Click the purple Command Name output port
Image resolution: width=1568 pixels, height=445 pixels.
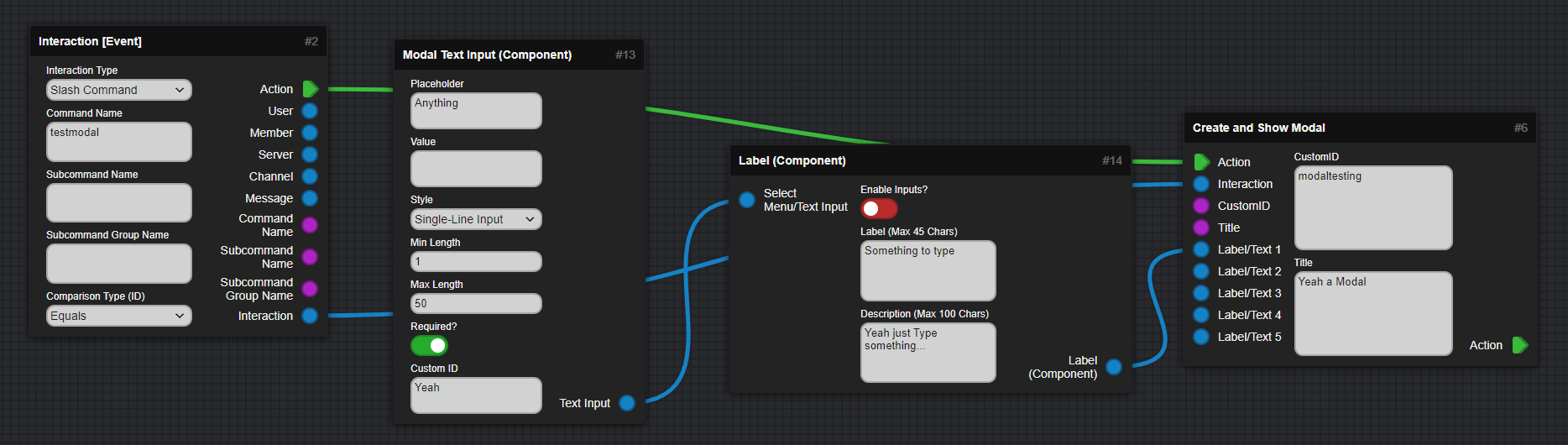click(310, 225)
